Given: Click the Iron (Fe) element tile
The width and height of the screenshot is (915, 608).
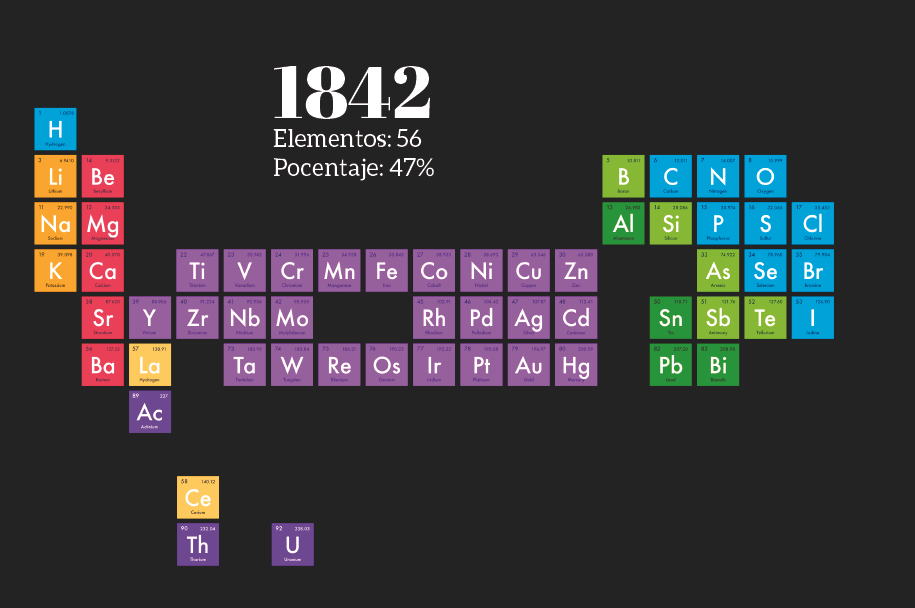Looking at the screenshot, I should click(x=387, y=271).
